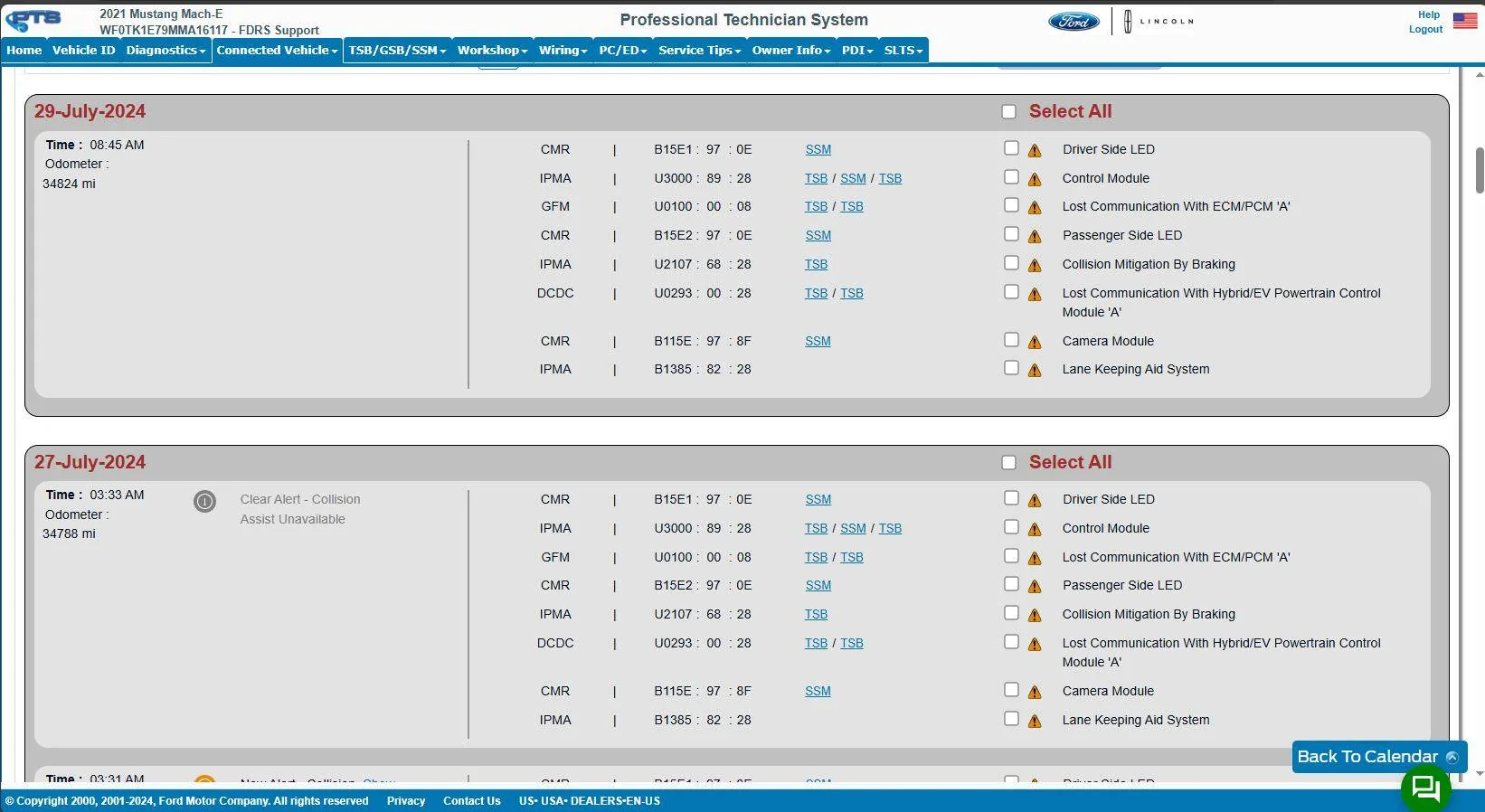1485x812 pixels.
Task: Open the chat bubble icon
Action: 1425,788
